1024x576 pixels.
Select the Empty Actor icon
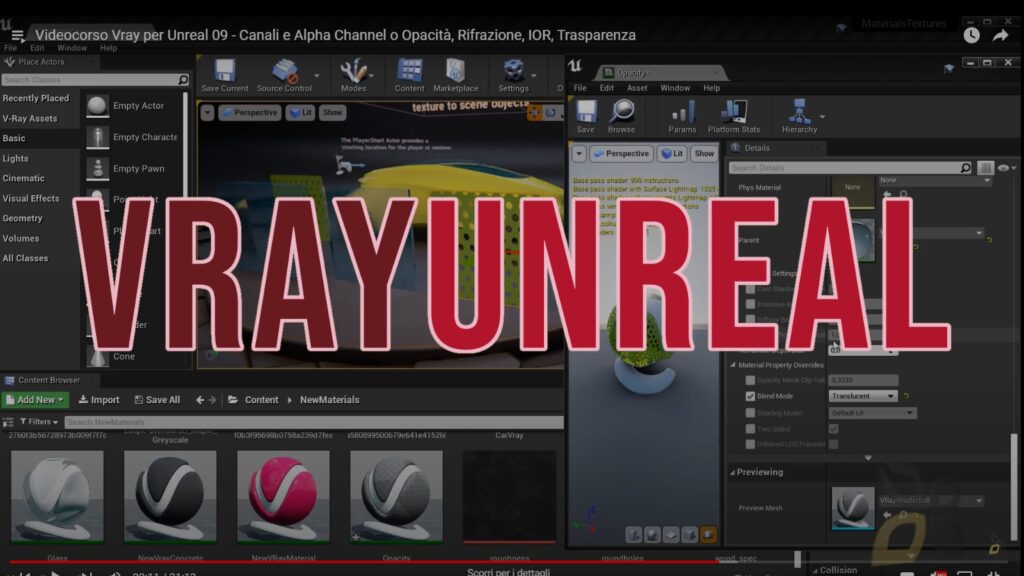click(97, 106)
